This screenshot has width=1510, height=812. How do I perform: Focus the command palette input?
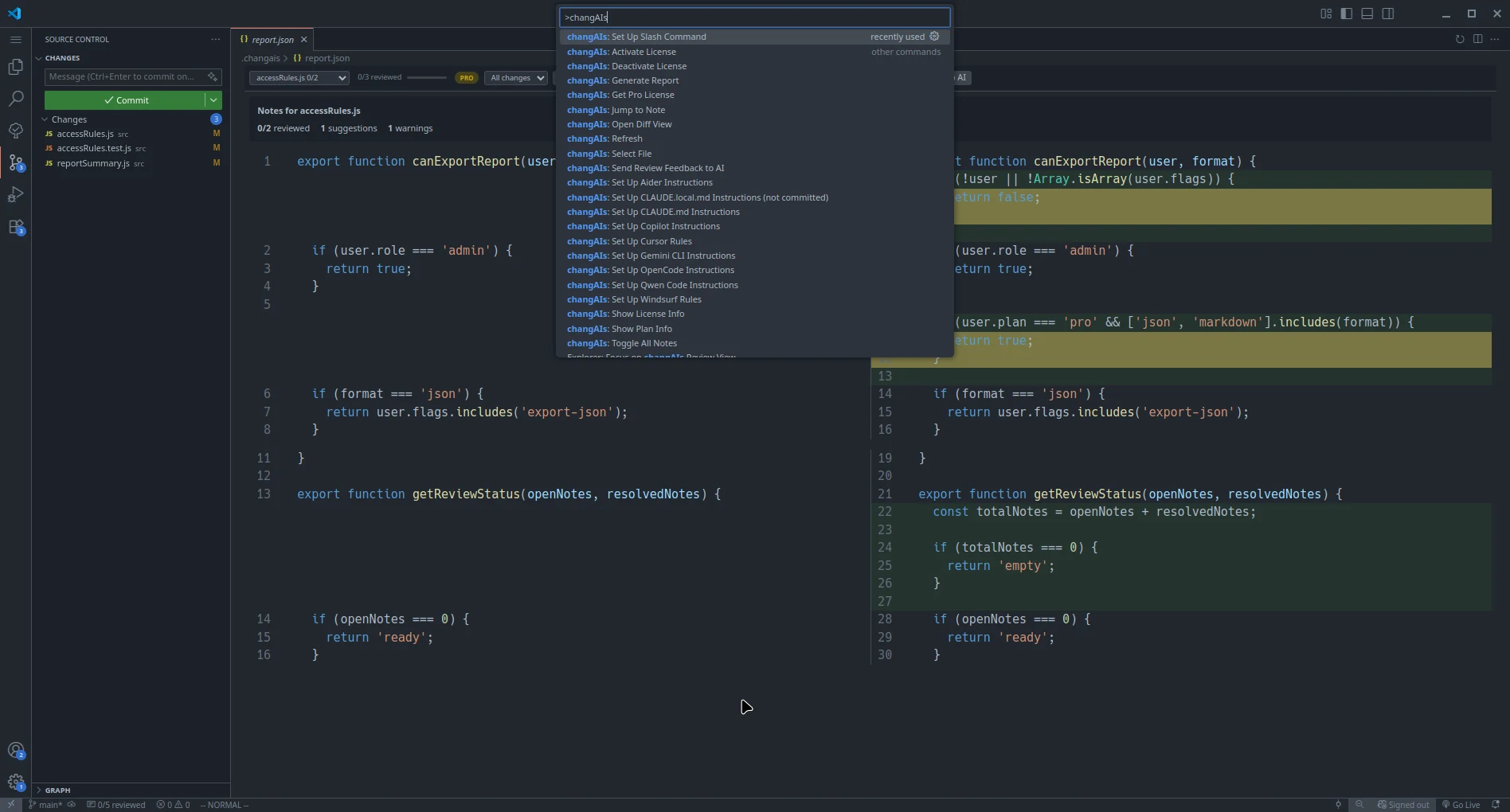pyautogui.click(x=754, y=18)
